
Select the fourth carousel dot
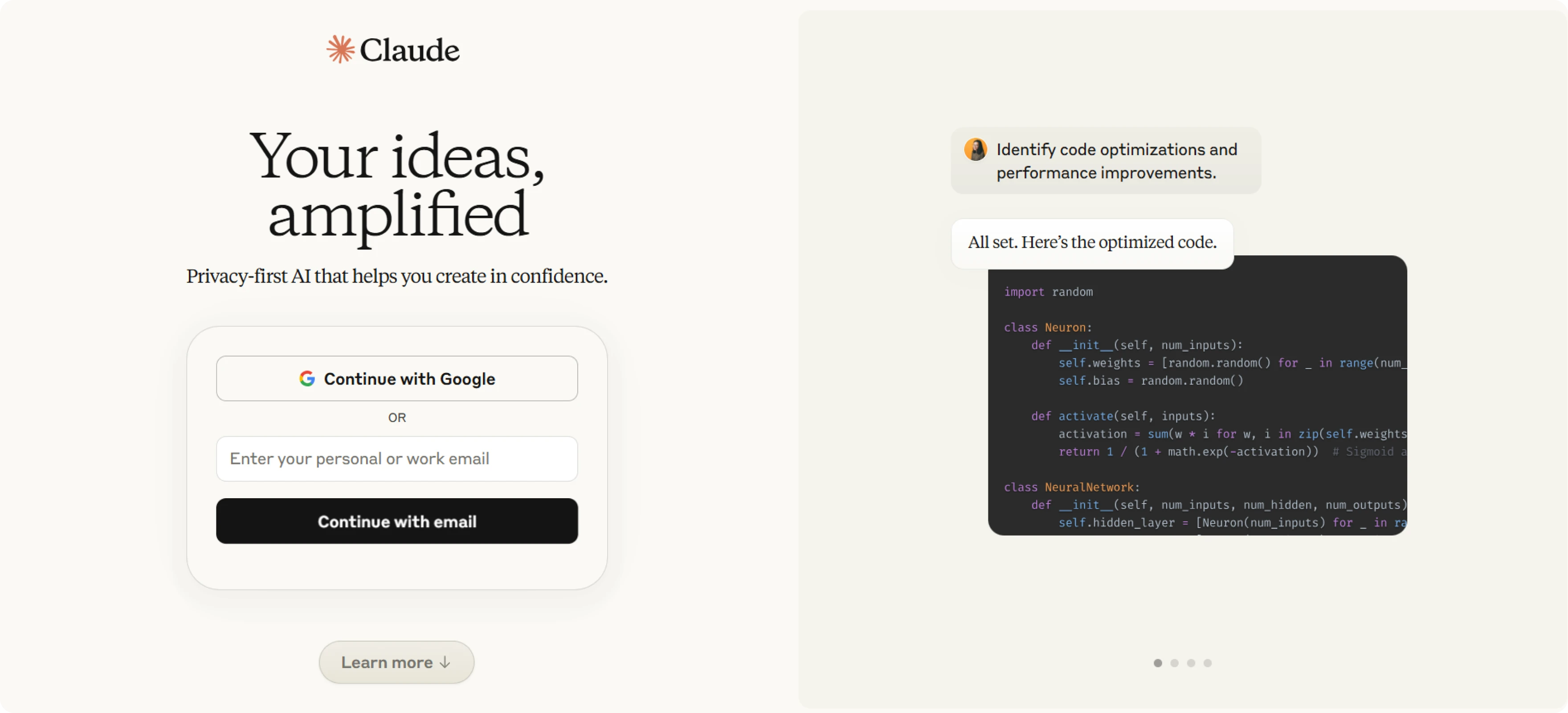[x=1207, y=663]
